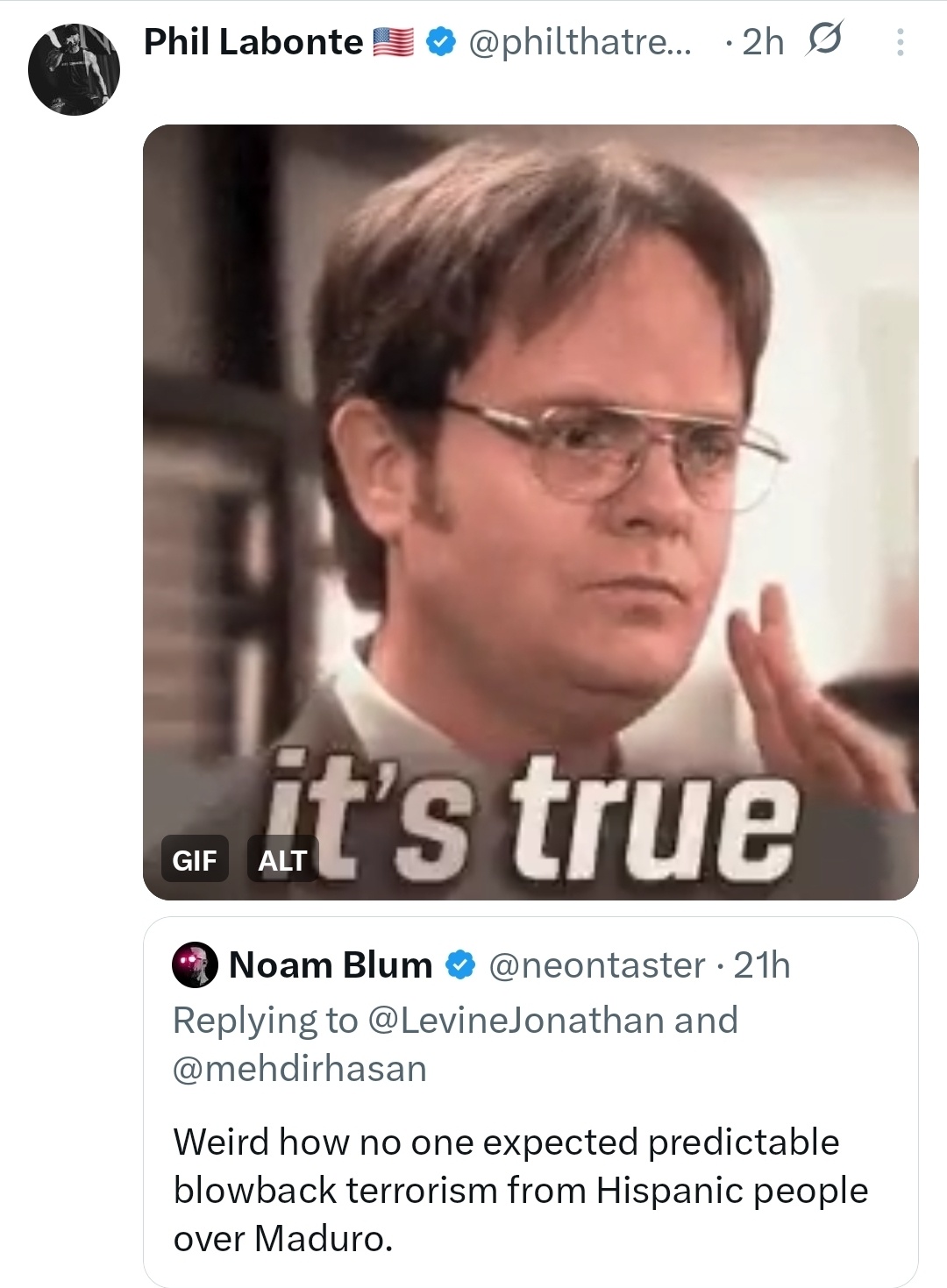The width and height of the screenshot is (947, 1288).
Task: Open Noam Blum's small profile avatar
Action: (x=195, y=965)
